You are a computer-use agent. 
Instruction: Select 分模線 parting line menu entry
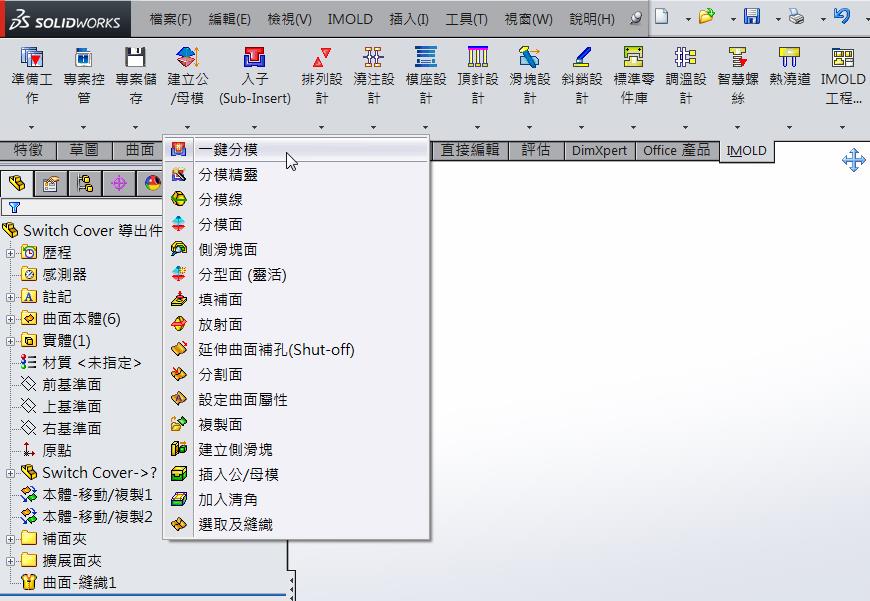[221, 200]
